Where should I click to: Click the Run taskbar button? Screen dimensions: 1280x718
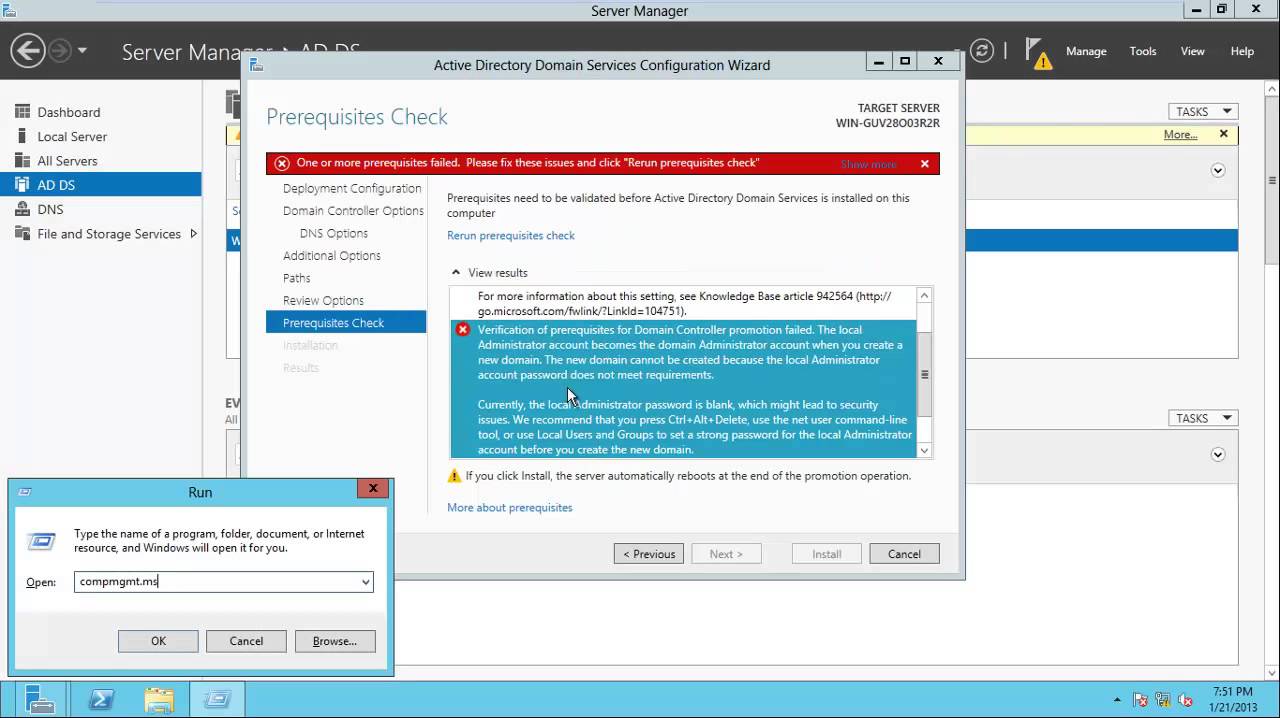(217, 699)
